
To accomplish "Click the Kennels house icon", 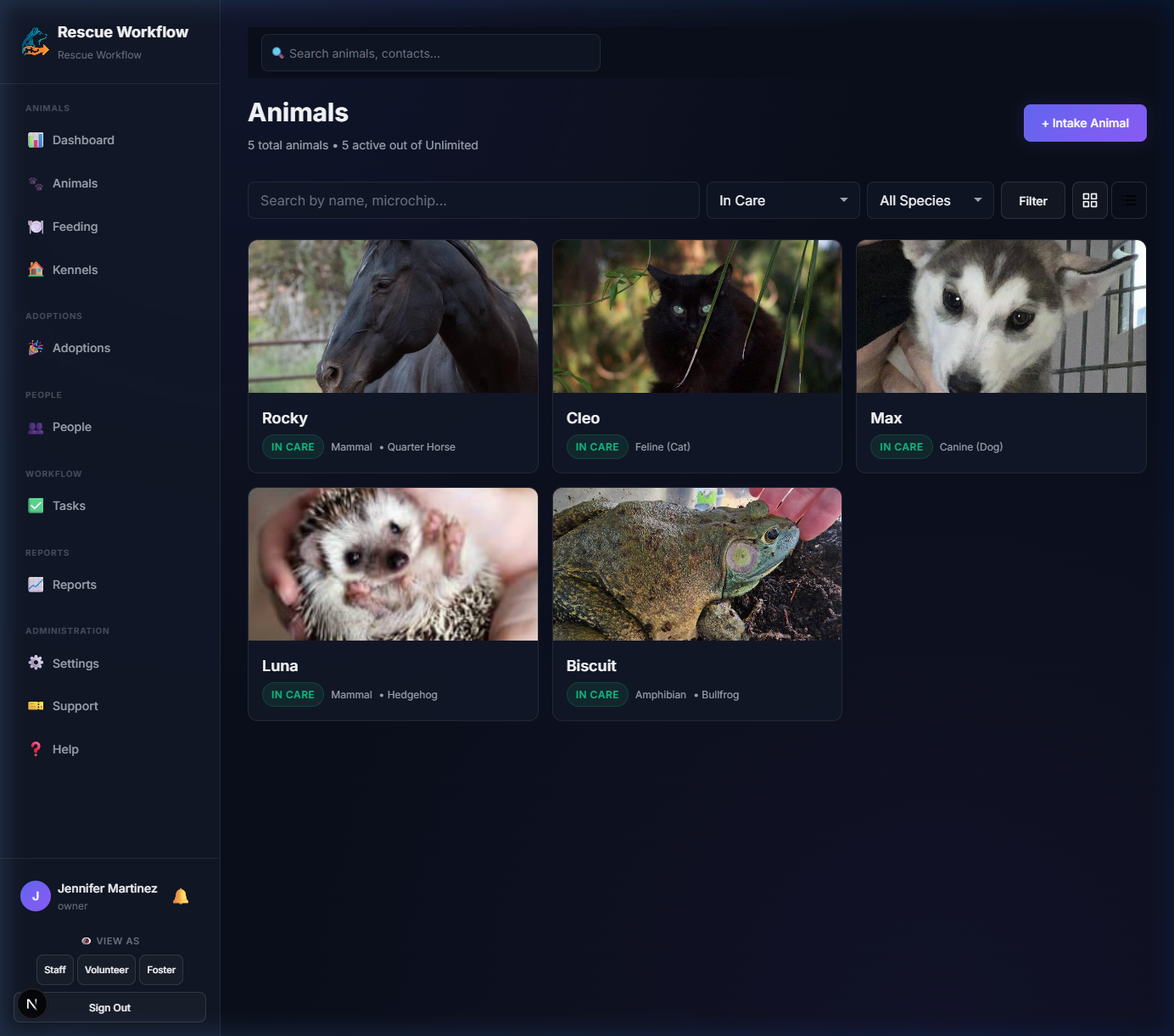I will point(36,270).
